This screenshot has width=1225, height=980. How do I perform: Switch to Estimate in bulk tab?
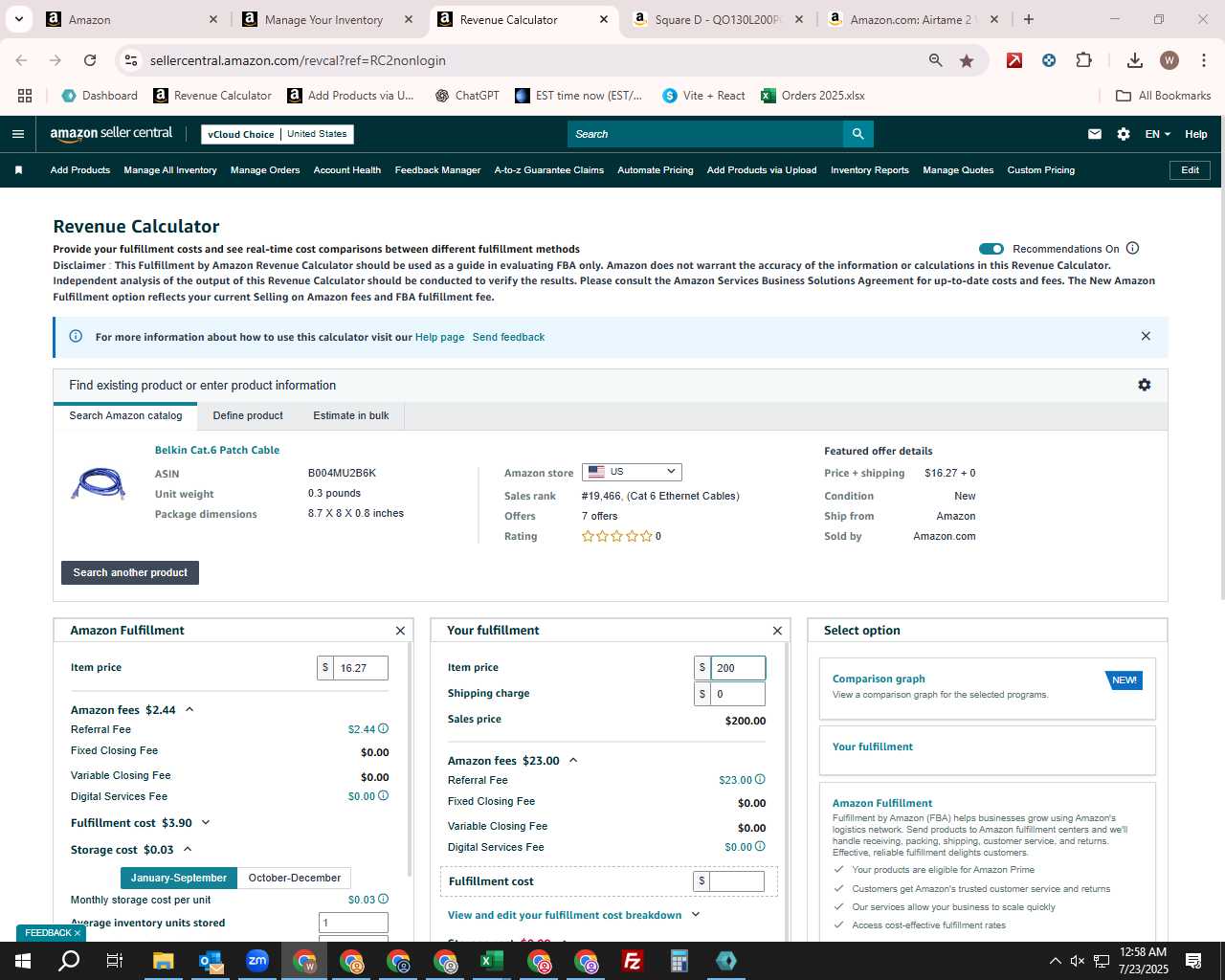coord(351,415)
